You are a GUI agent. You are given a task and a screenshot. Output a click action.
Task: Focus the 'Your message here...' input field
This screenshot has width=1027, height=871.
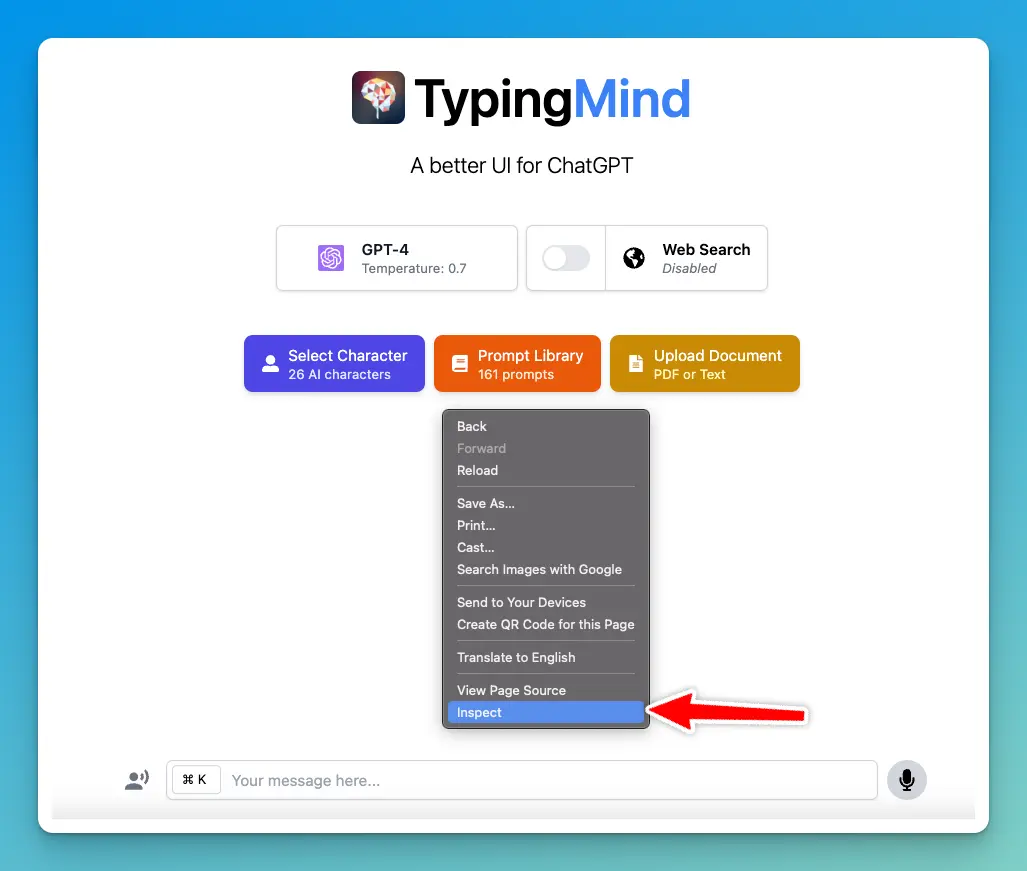pos(521,780)
